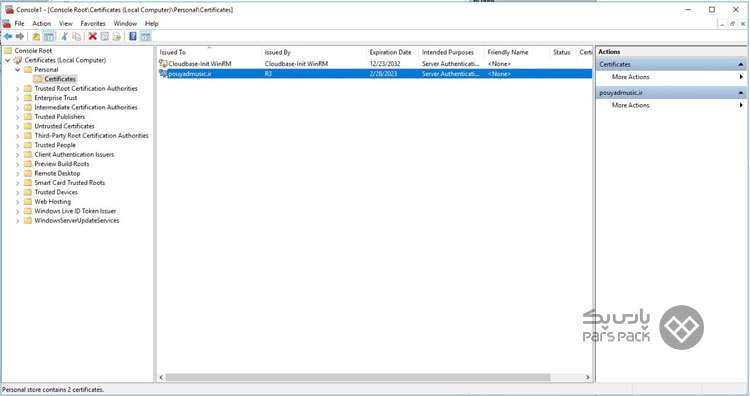The height and width of the screenshot is (396, 750).
Task: Select Windows Live ID Token Issuer
Action: point(75,211)
